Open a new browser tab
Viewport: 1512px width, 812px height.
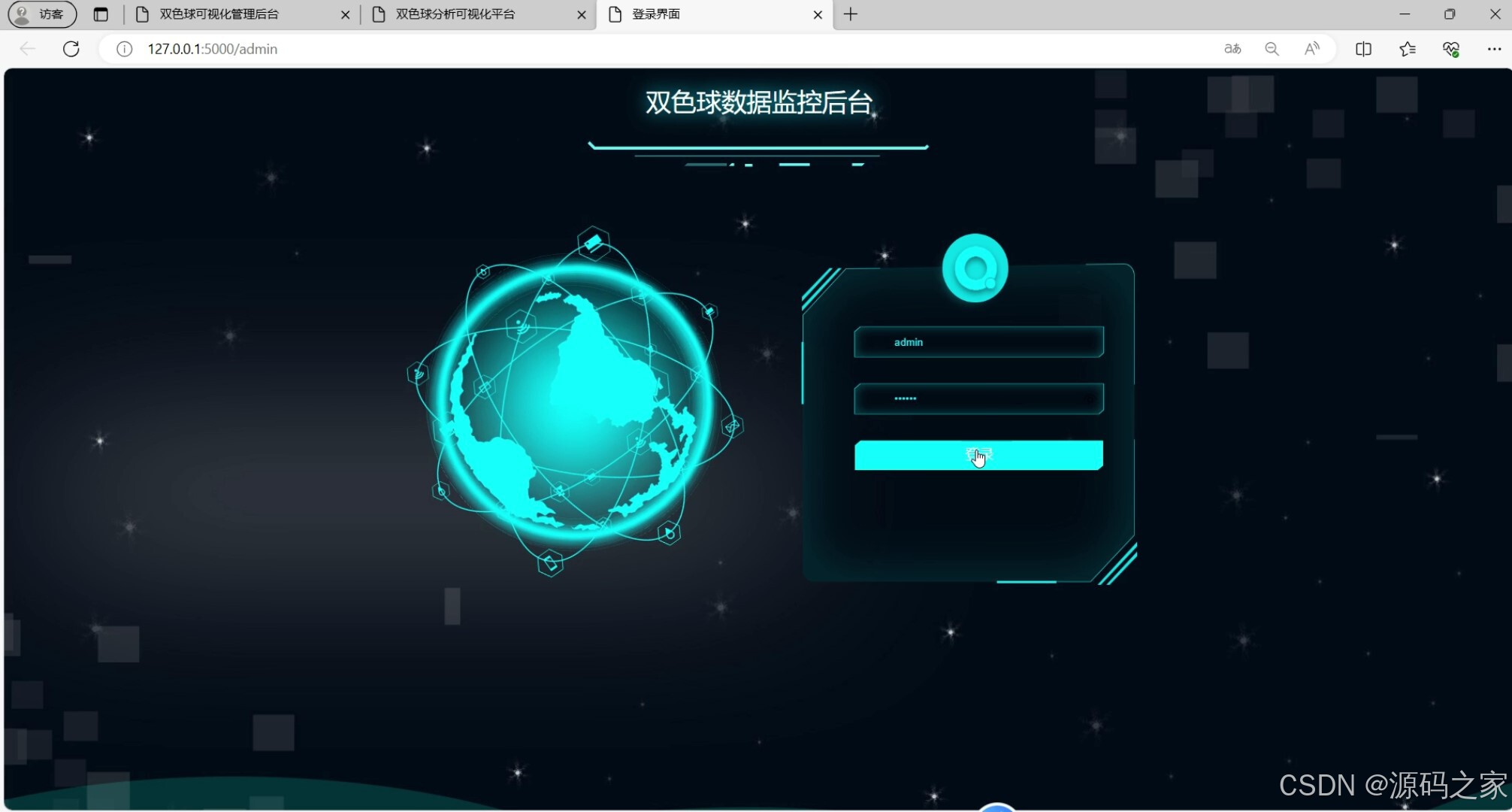851,14
